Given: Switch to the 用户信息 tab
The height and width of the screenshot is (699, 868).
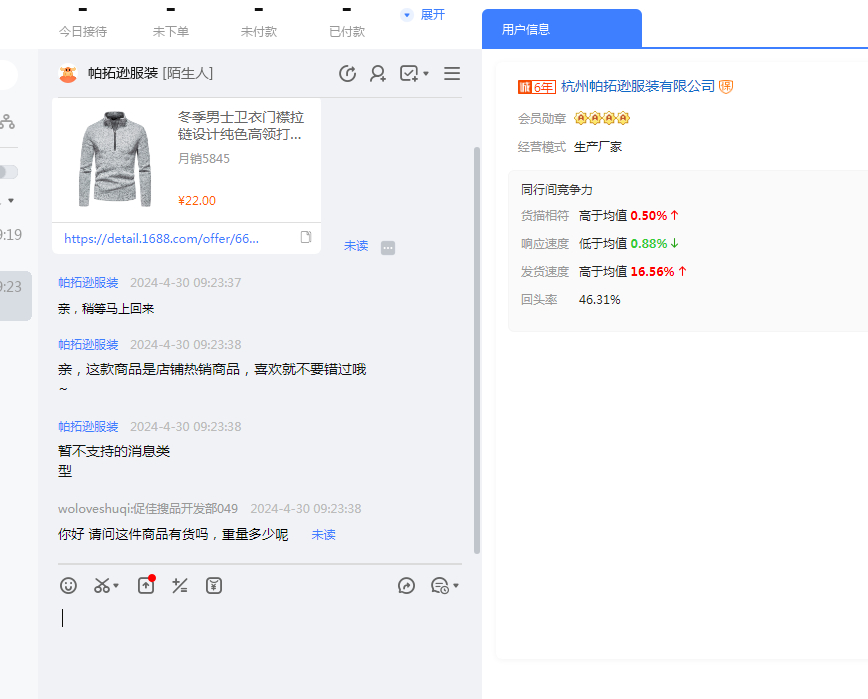Looking at the screenshot, I should [x=526, y=29].
